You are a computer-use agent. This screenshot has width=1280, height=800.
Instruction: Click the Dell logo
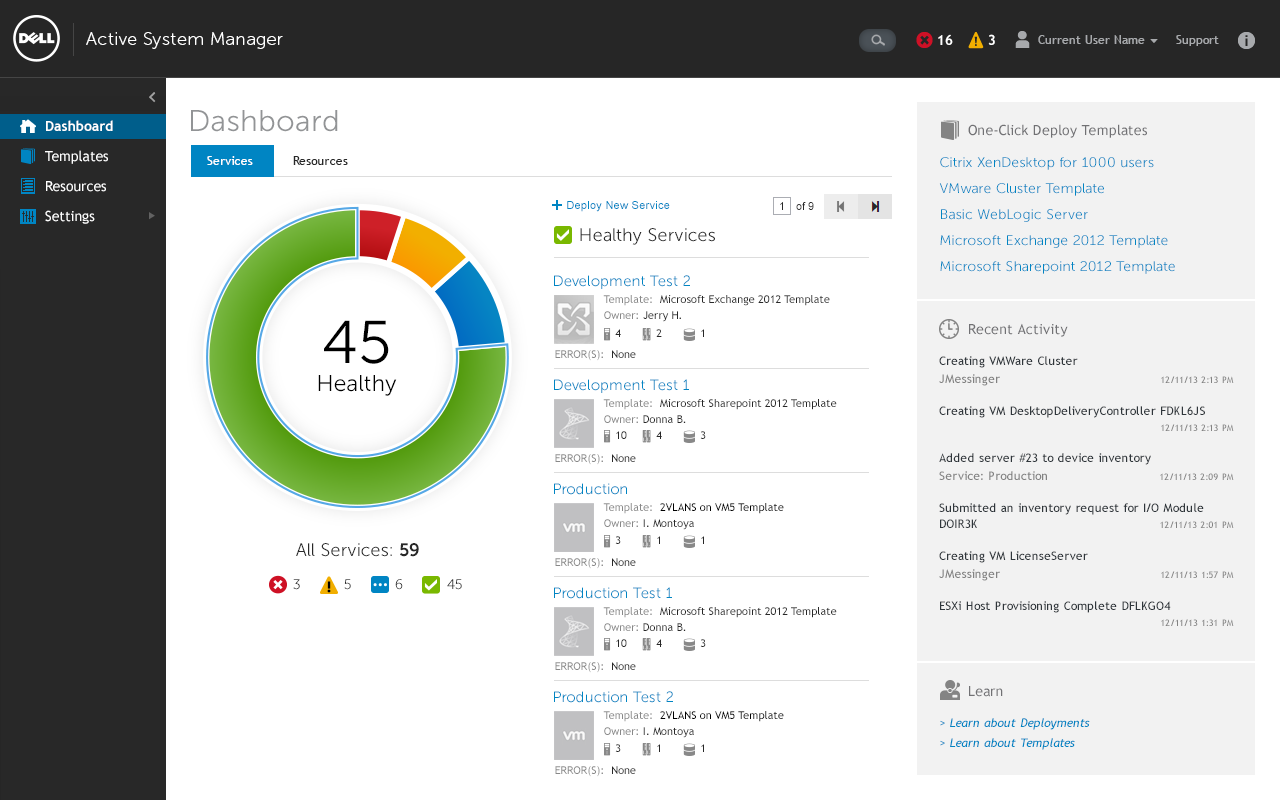point(37,39)
